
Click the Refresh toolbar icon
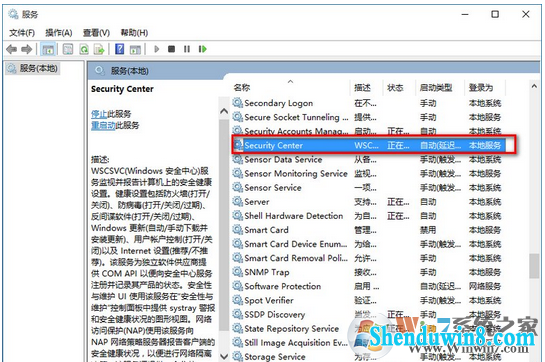(84, 49)
